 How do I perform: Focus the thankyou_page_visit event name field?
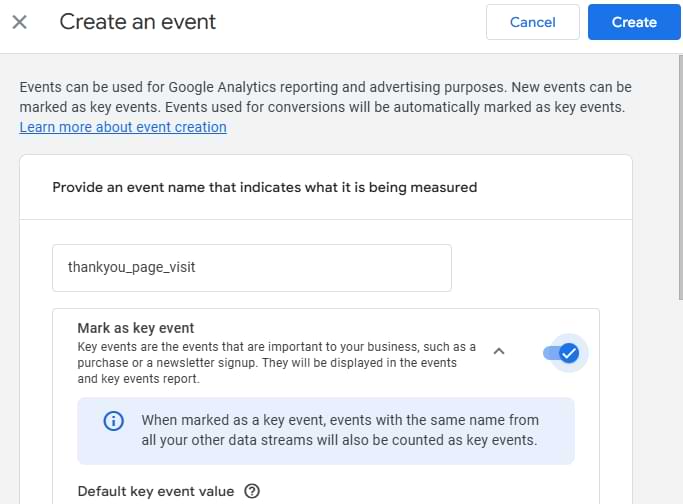252,267
